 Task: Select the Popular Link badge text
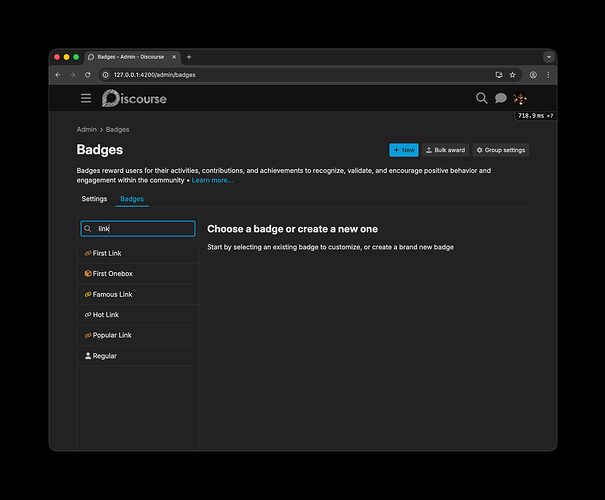[112, 335]
